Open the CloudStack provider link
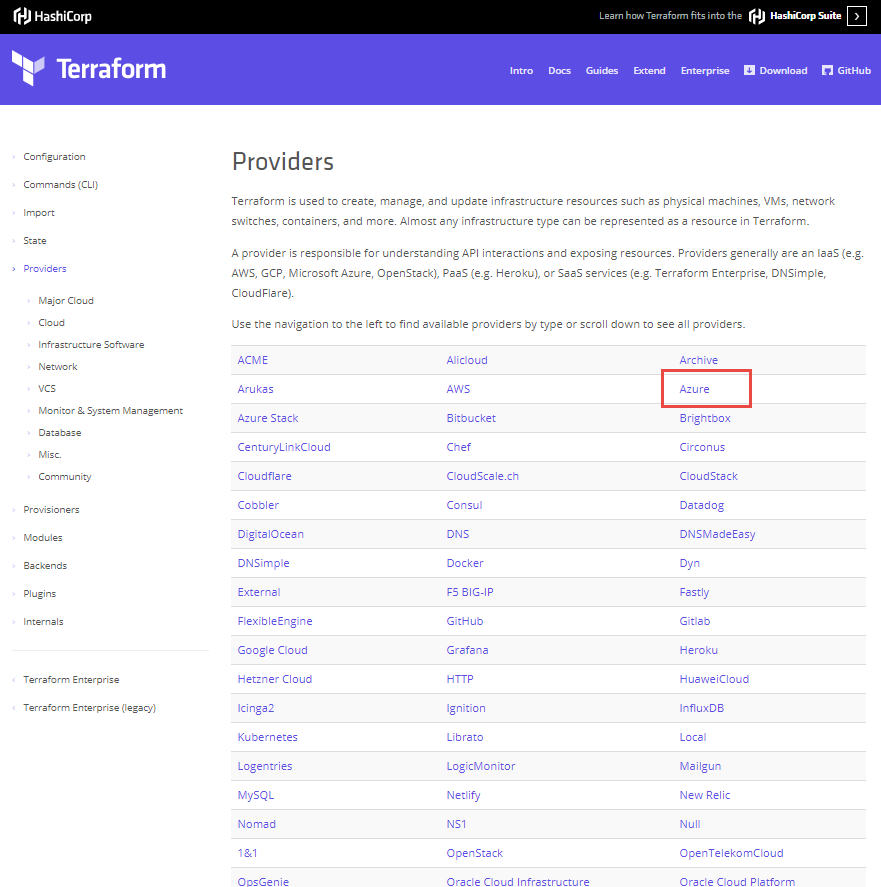The height and width of the screenshot is (887, 881). click(x=708, y=476)
